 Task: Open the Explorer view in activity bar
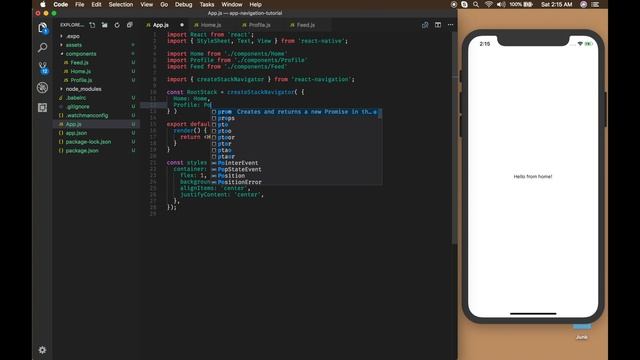pos(43,28)
